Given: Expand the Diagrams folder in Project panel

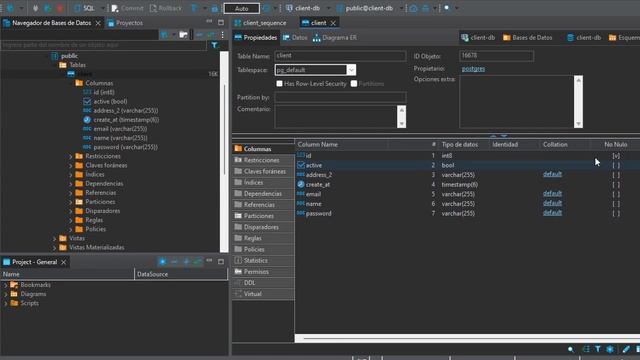Looking at the screenshot, I should [x=6, y=294].
